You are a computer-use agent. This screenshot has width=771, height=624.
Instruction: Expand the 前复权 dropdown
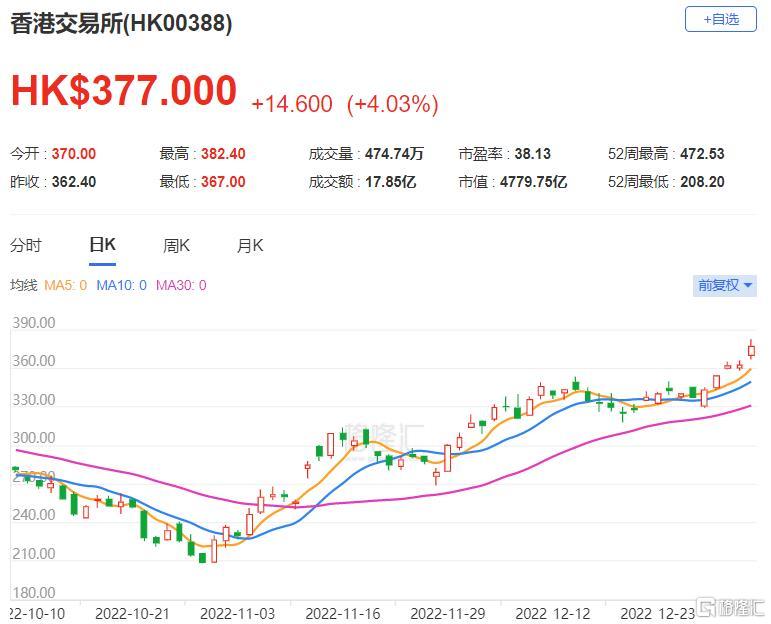tap(724, 285)
